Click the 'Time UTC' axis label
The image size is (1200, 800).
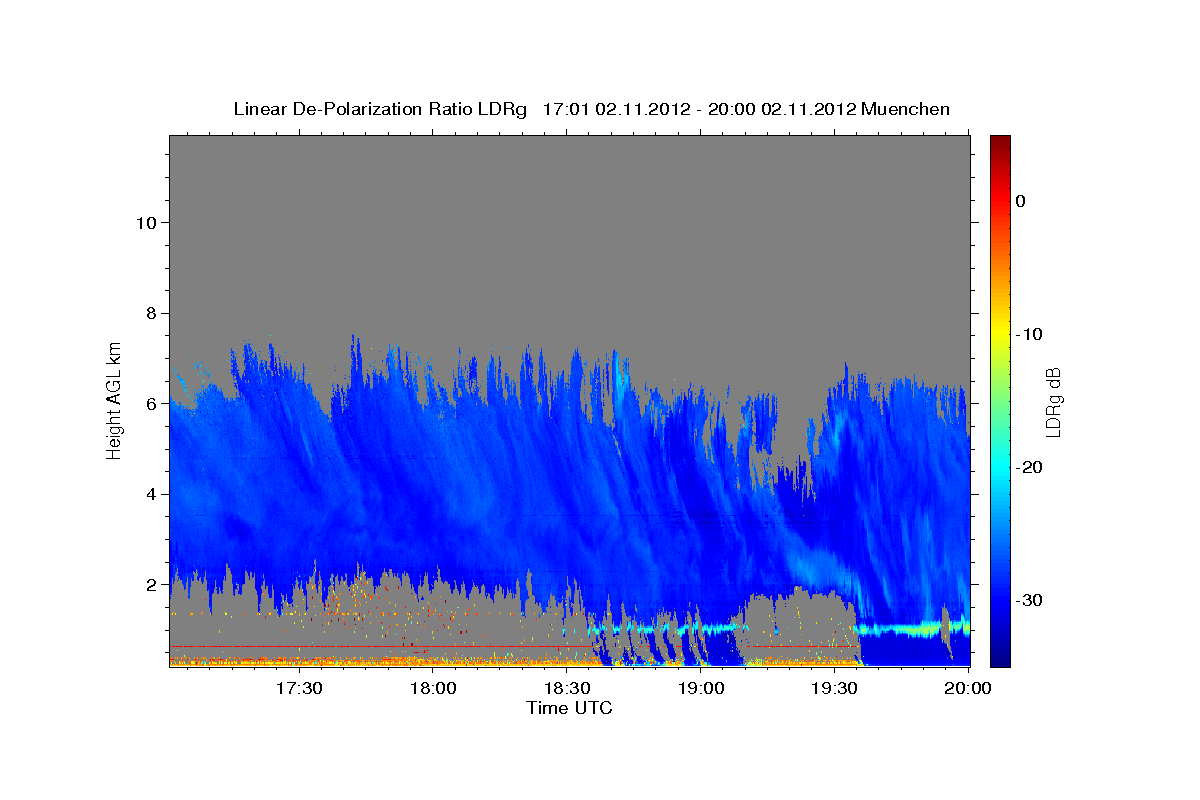(569, 708)
